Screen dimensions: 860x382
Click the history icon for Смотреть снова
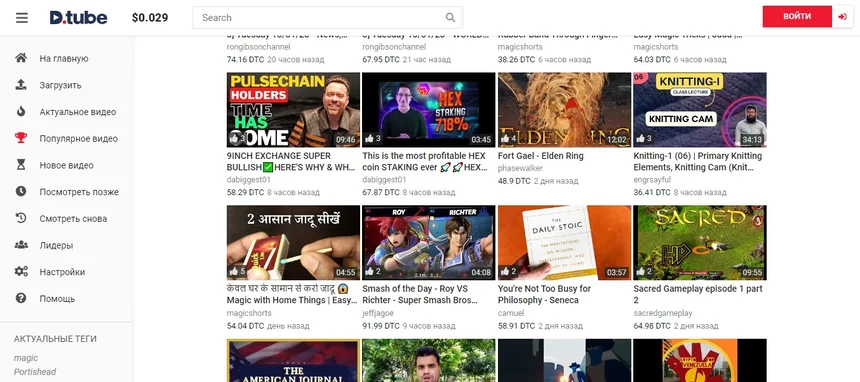(21, 218)
